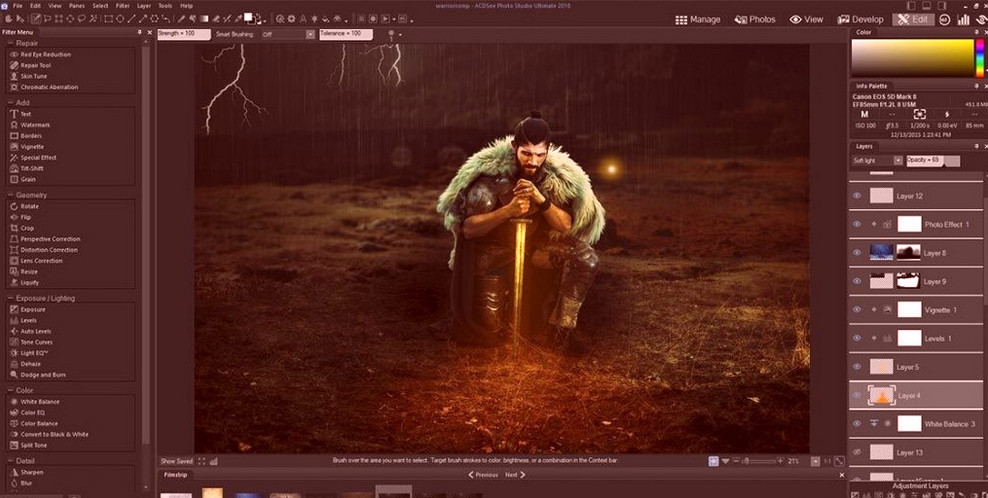Select the rectangle shape tool in toolbar
Image resolution: width=988 pixels, height=498 pixels.
pos(109,20)
